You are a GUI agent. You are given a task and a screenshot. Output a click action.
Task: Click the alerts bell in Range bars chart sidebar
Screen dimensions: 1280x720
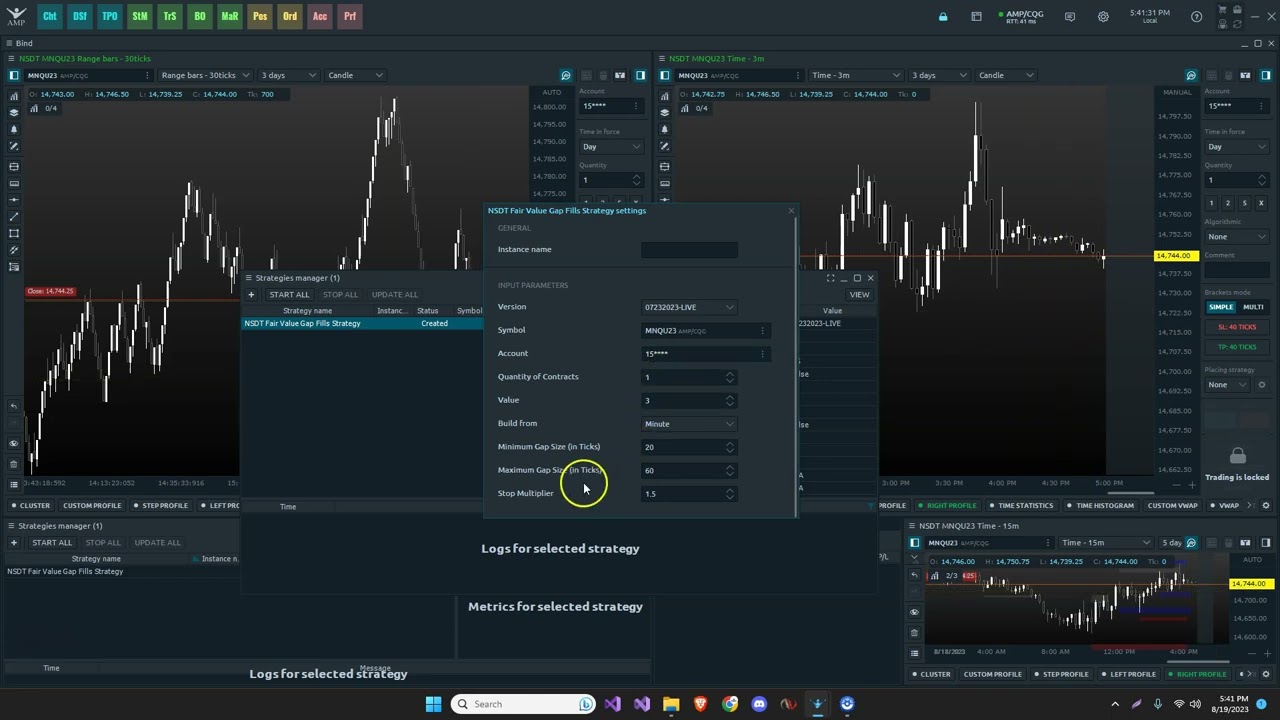pyautogui.click(x=14, y=130)
